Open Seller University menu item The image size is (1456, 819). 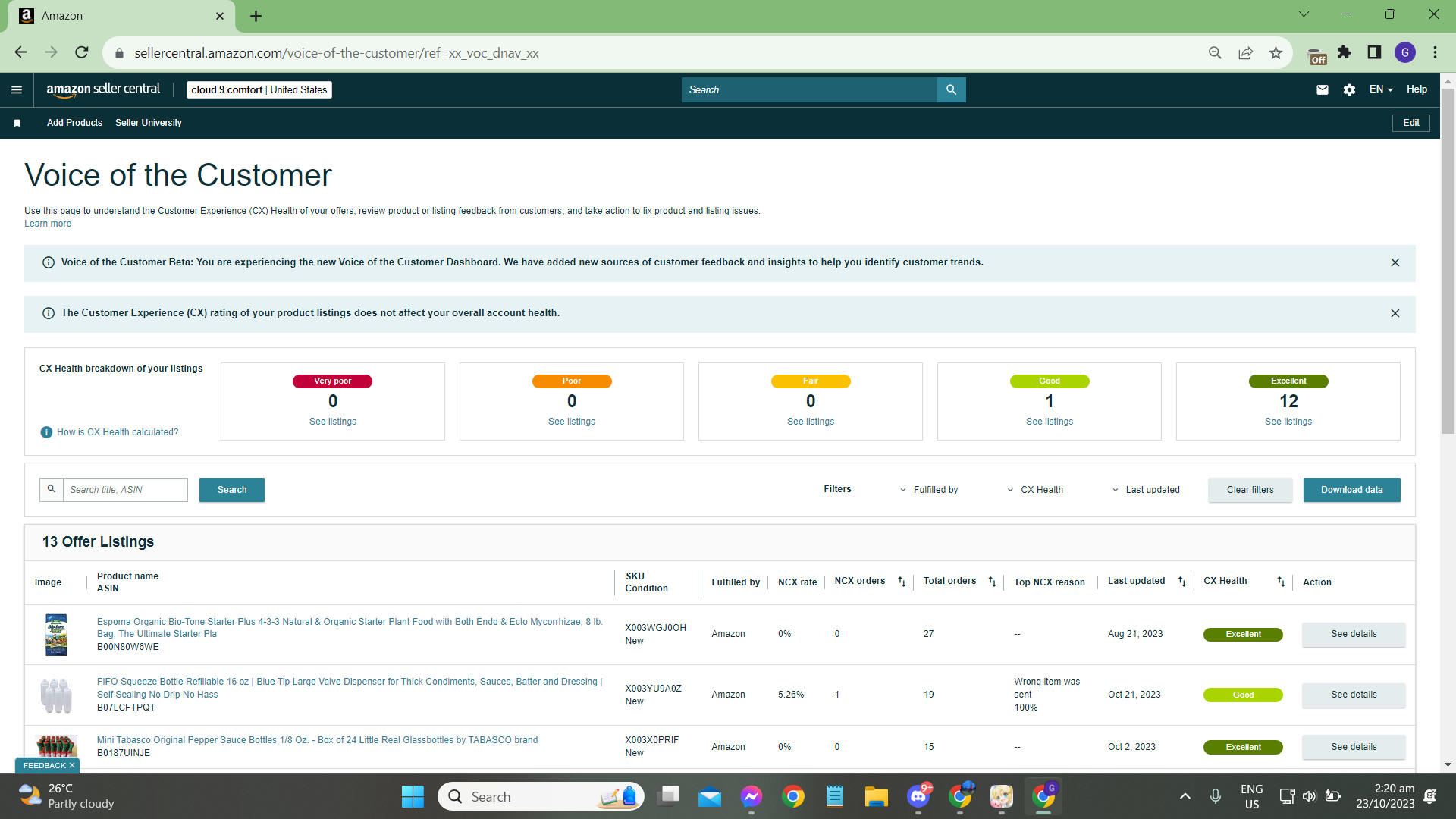149,123
